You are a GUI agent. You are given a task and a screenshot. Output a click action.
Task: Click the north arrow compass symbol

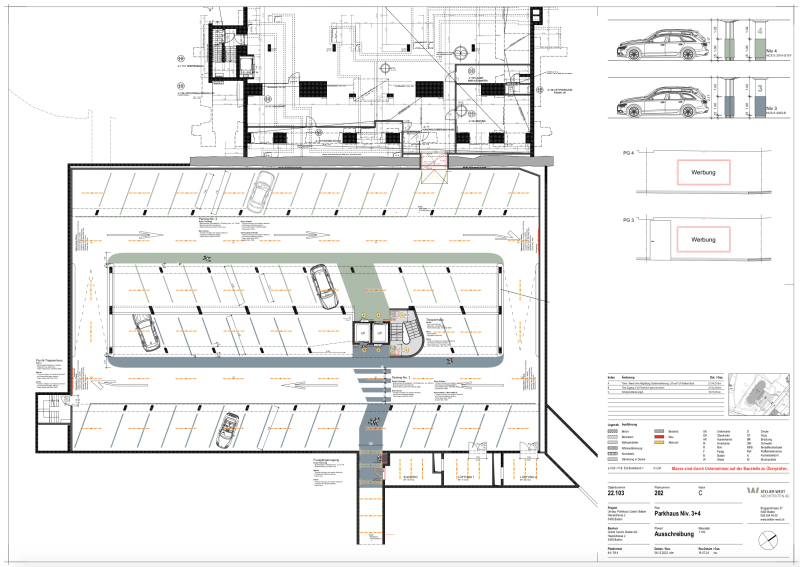[x=770, y=541]
